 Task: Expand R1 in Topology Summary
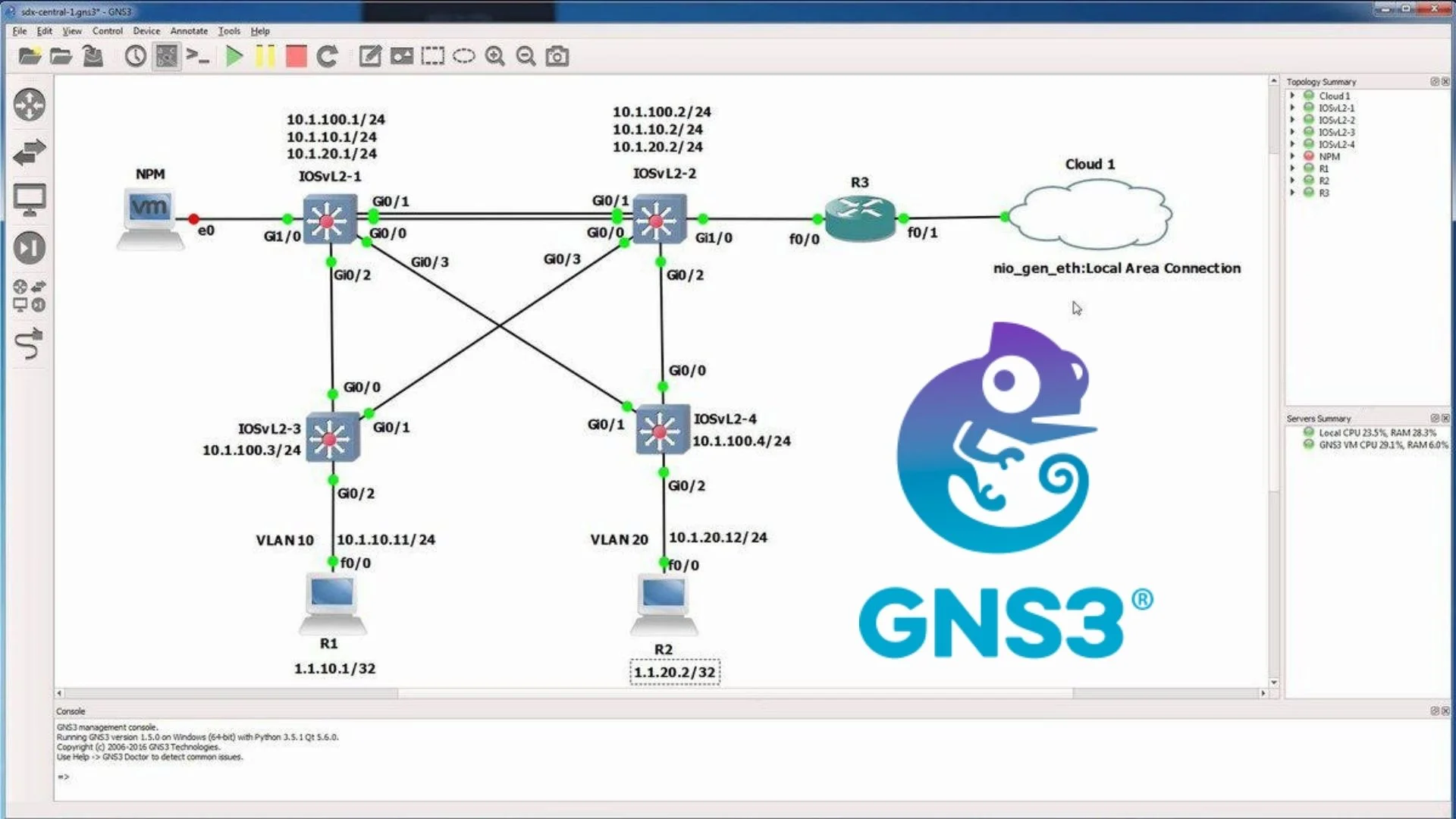click(1293, 168)
